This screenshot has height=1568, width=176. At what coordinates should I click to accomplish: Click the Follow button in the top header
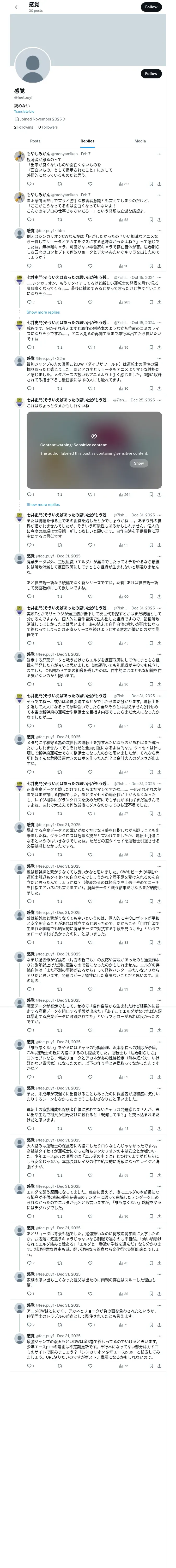click(x=151, y=7)
